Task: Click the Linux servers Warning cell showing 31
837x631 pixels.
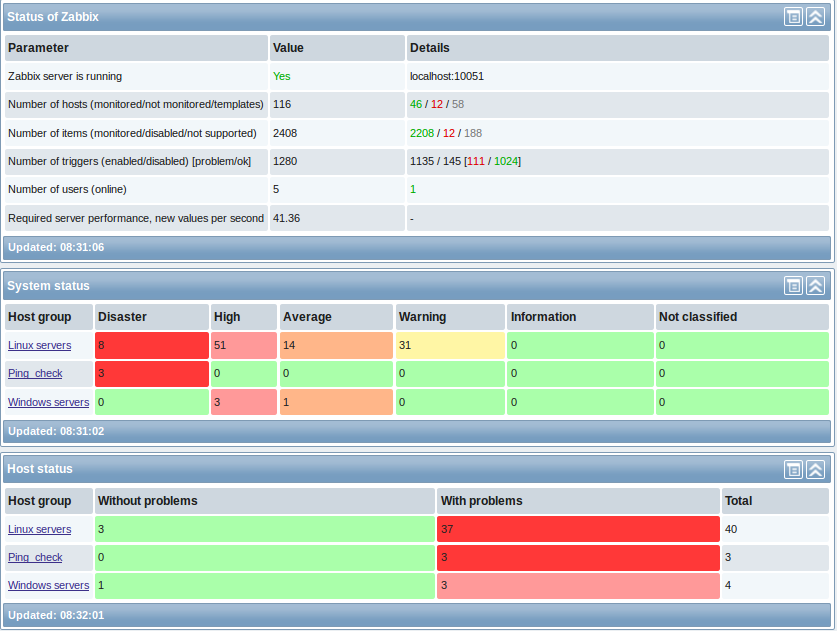Action: pyautogui.click(x=450, y=345)
